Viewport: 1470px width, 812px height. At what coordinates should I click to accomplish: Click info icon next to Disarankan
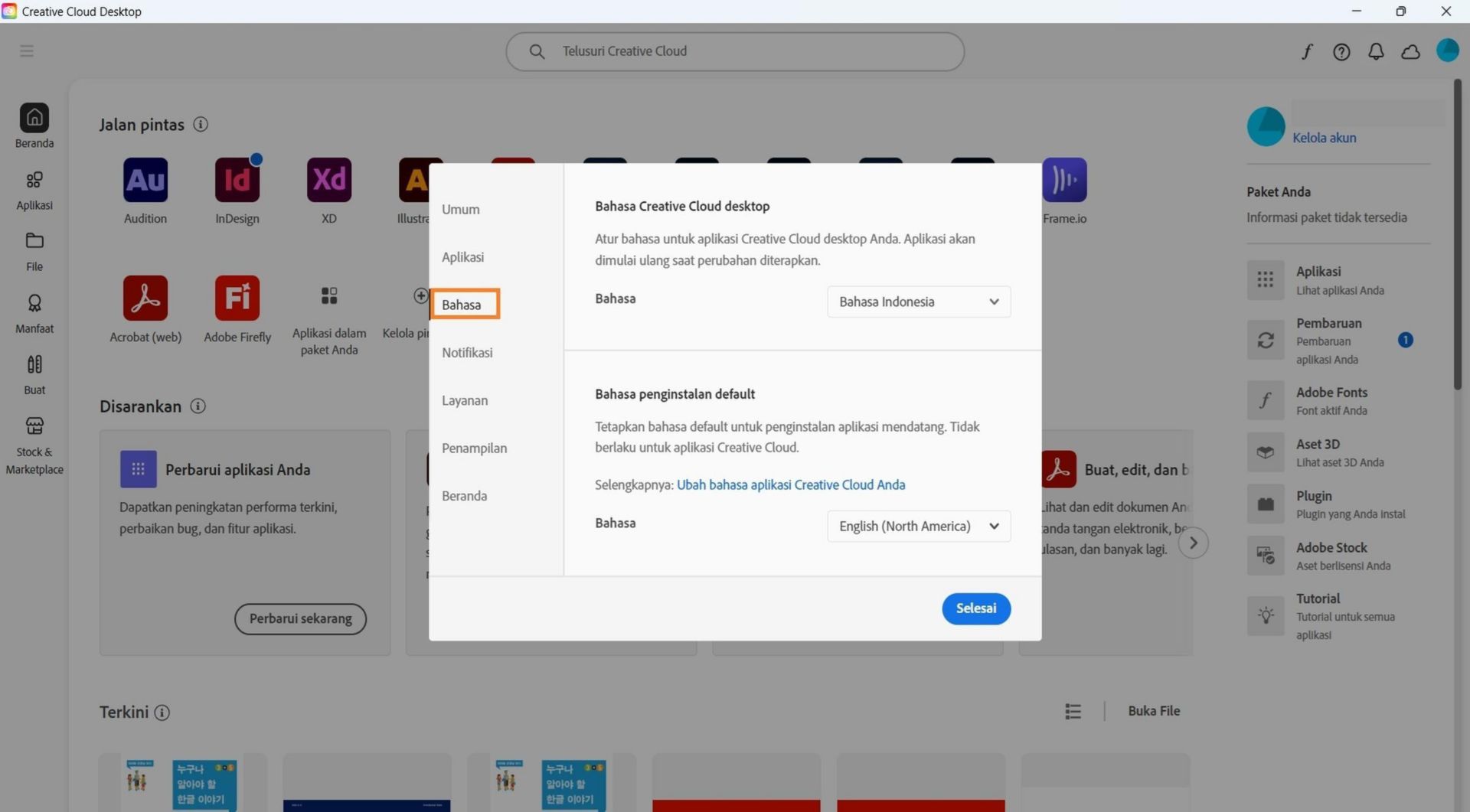tap(198, 406)
